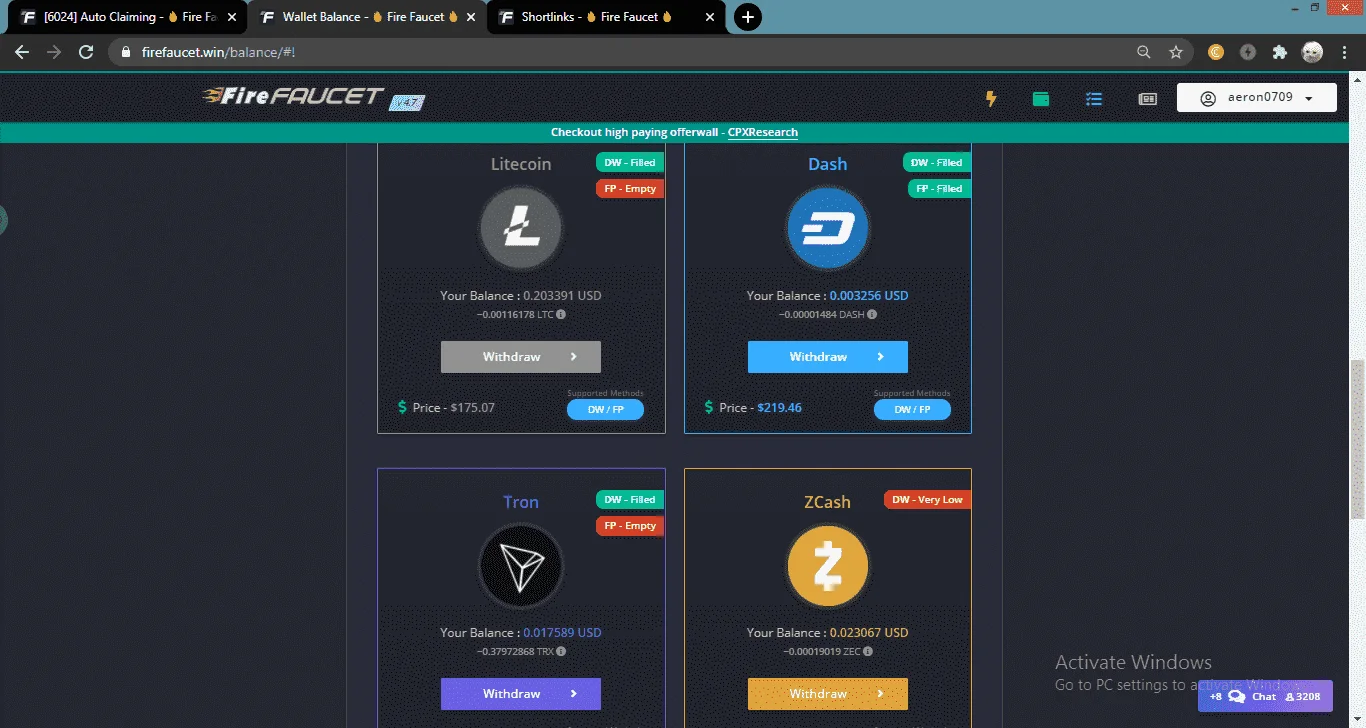The height and width of the screenshot is (728, 1366).
Task: Reload the page with the refresh icon
Action: coord(86,52)
